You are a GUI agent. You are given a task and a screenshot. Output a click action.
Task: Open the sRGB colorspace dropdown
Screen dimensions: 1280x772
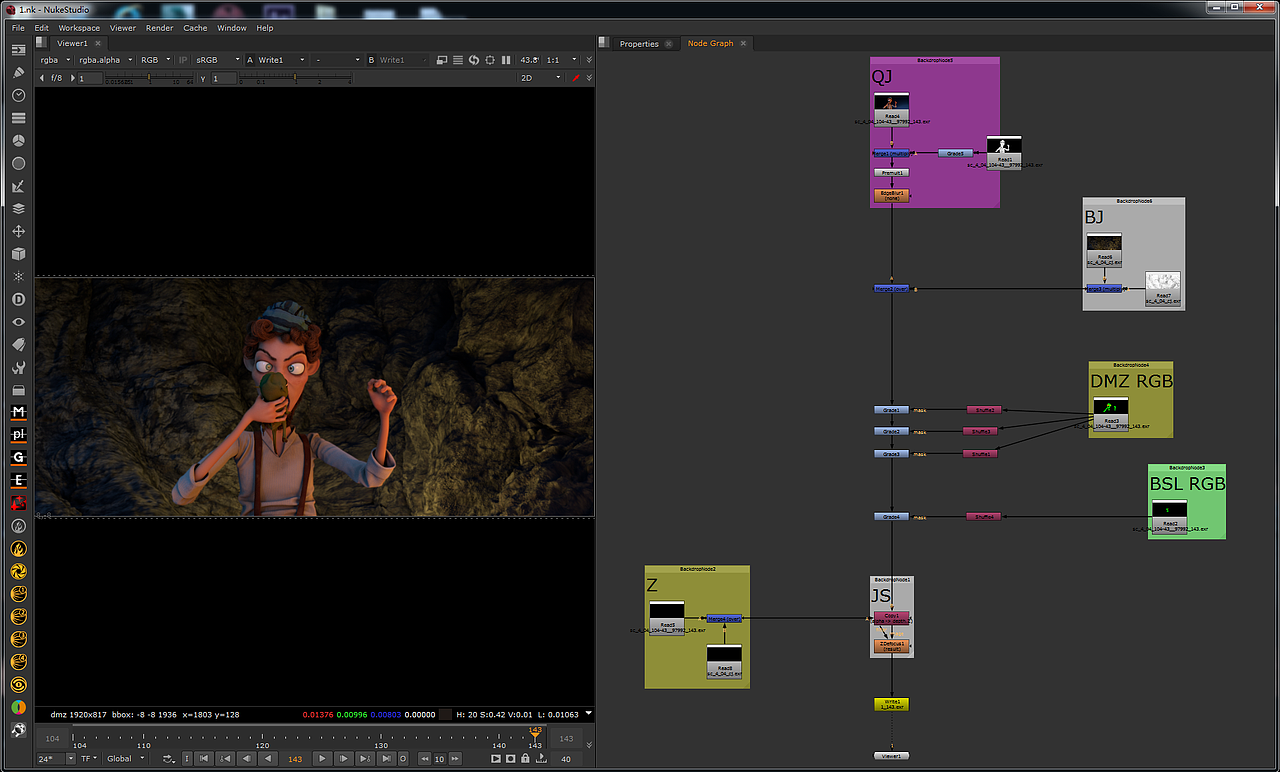(x=217, y=60)
